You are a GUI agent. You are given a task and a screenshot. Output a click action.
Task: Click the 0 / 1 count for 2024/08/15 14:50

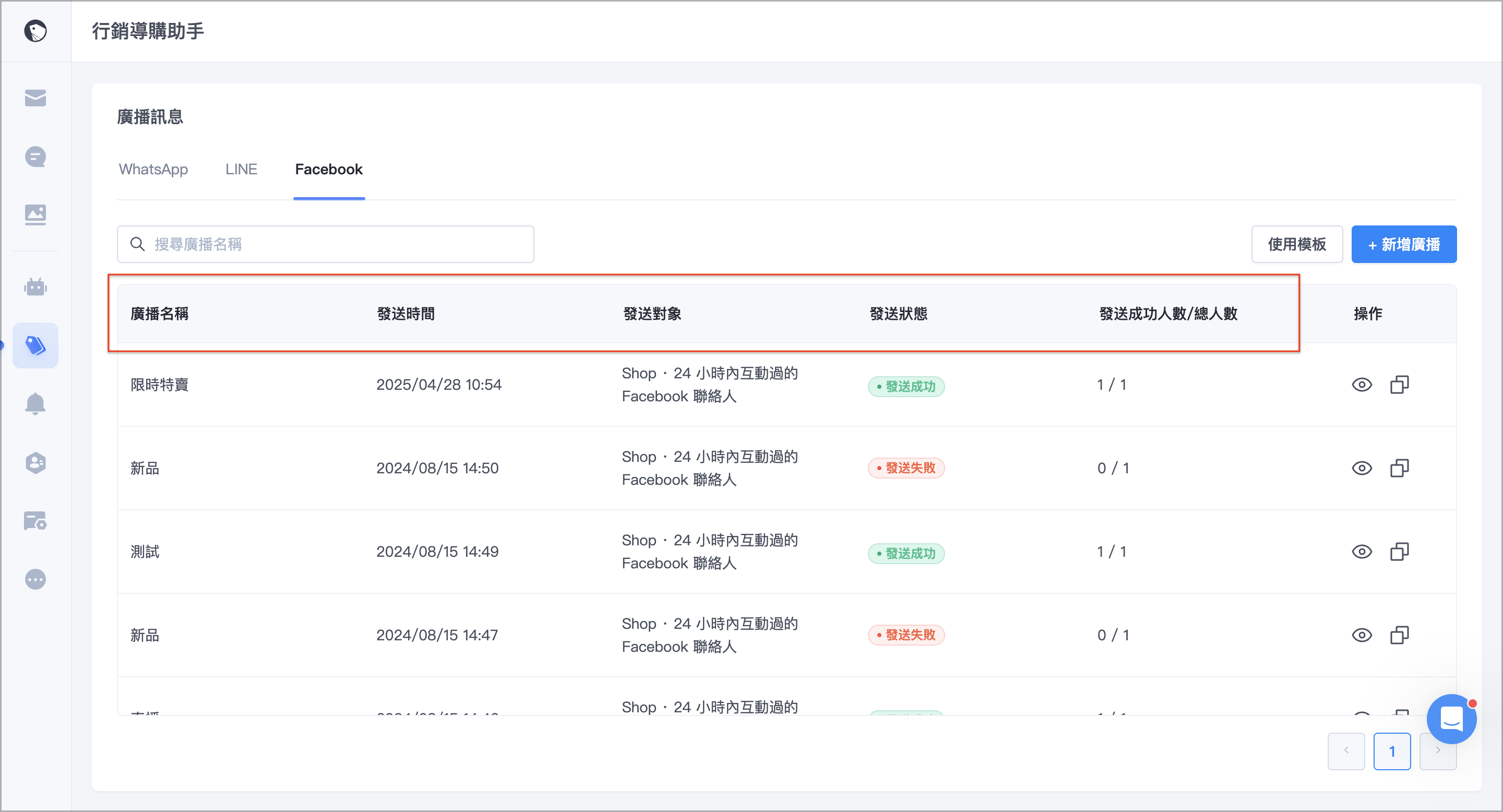(1113, 469)
